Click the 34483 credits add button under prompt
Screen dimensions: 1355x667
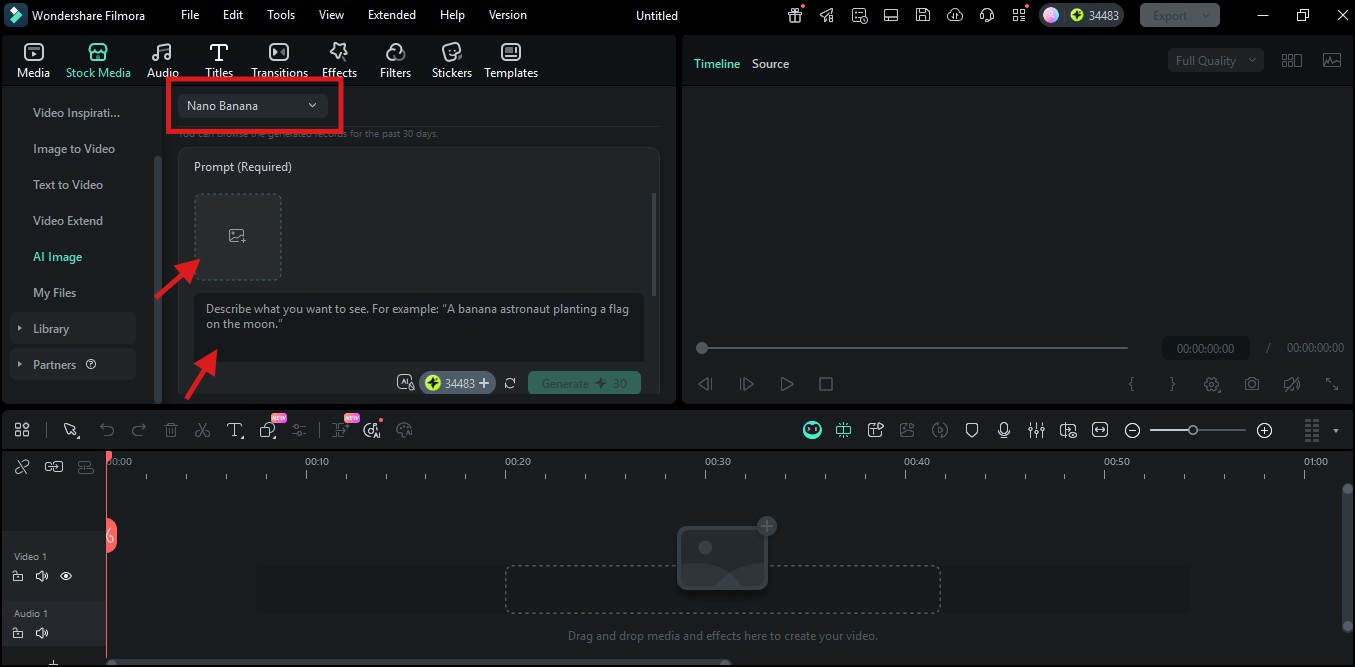pos(458,383)
